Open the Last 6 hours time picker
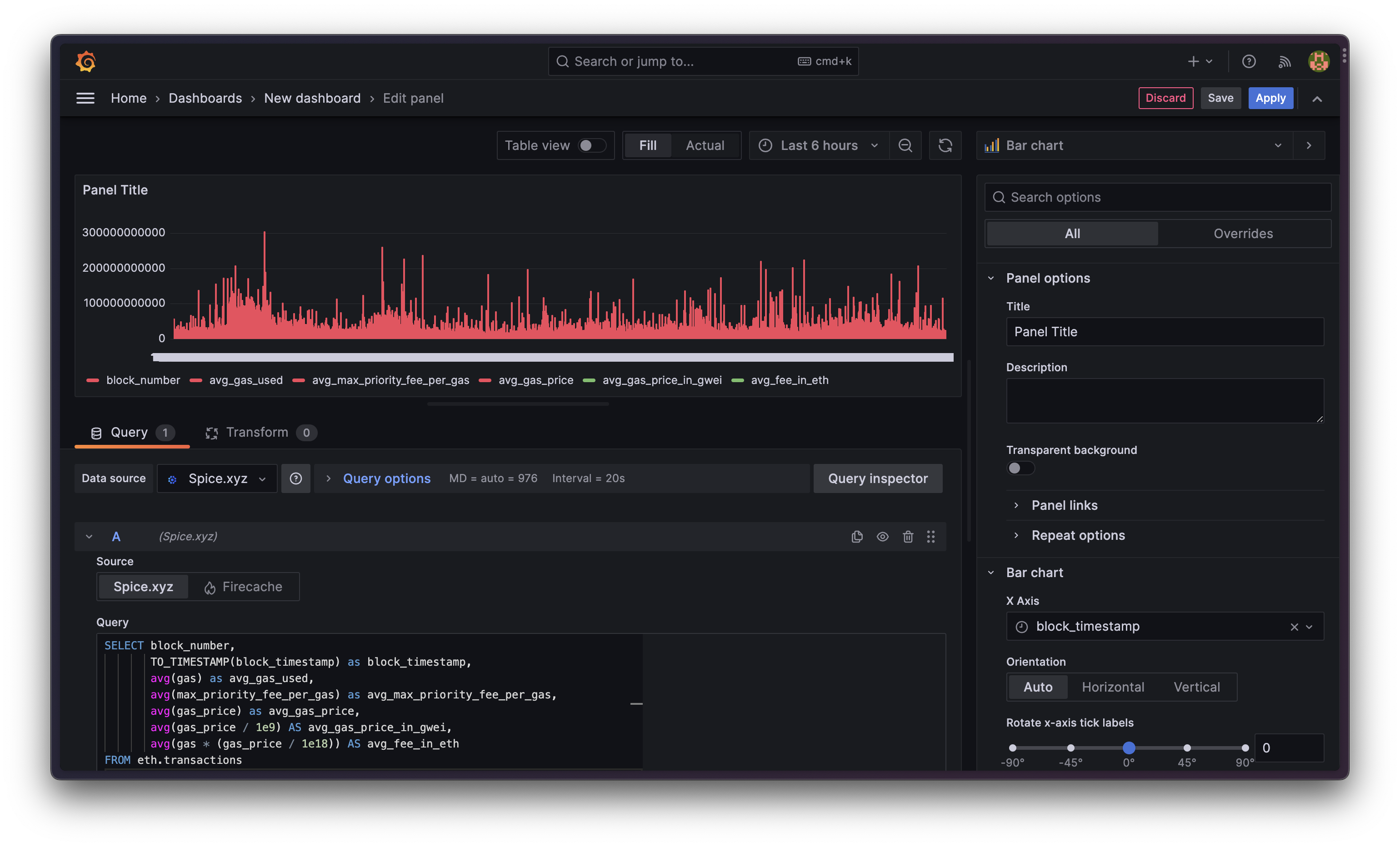Screen dimensions: 1400x847 point(818,145)
